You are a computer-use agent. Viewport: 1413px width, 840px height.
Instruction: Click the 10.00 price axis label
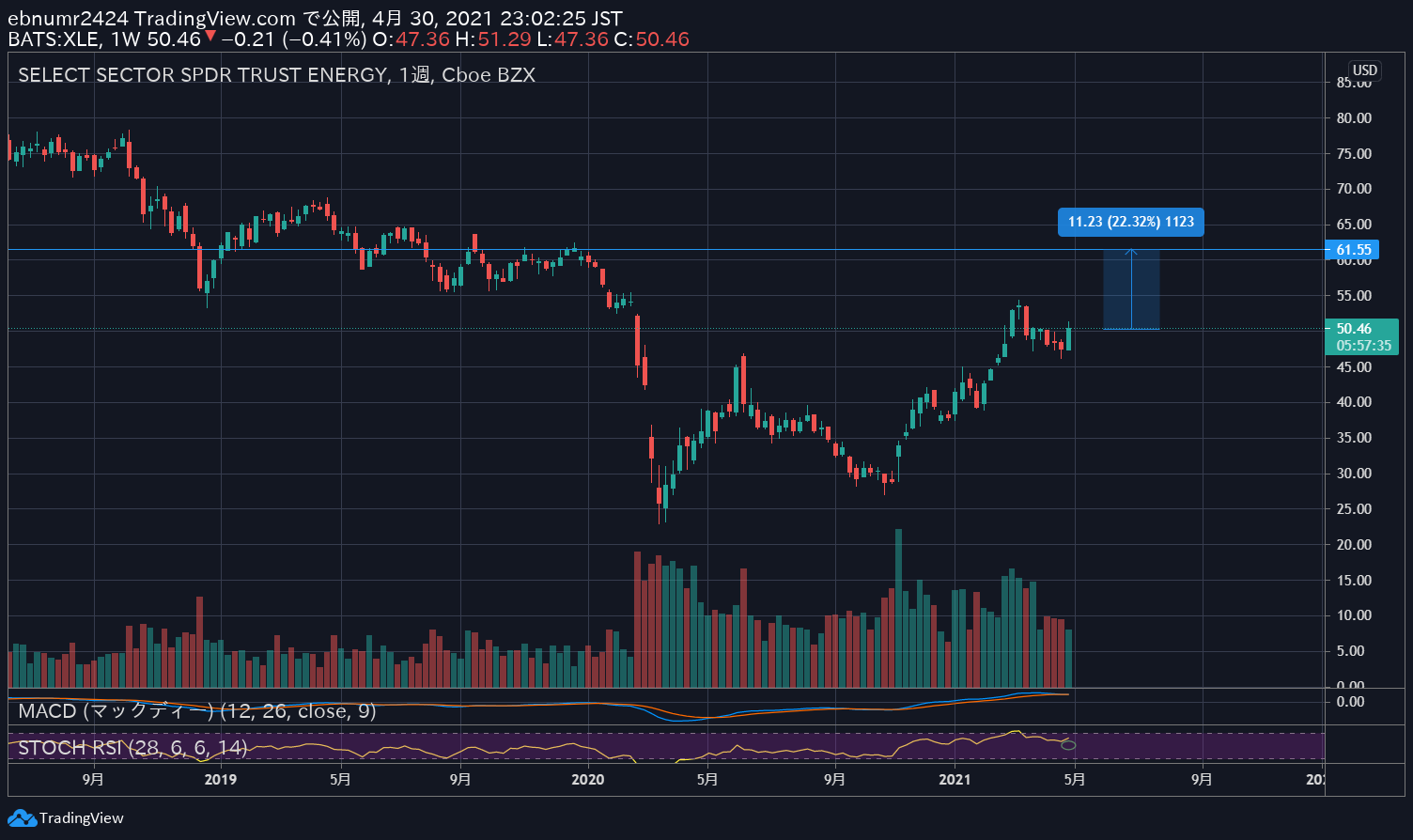pos(1354,615)
